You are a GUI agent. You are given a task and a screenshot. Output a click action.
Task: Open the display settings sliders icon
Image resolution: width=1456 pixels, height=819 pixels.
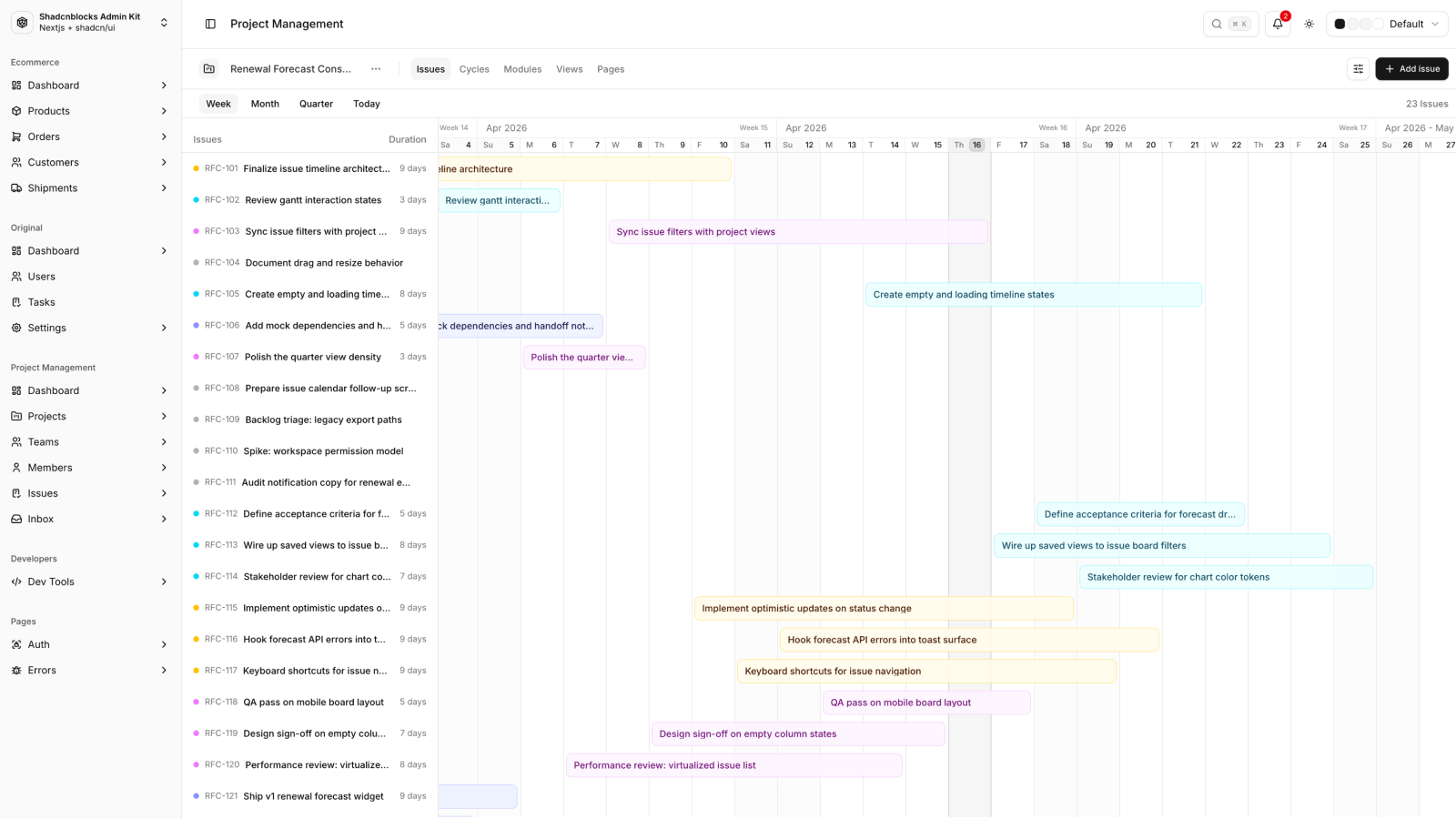click(1358, 69)
